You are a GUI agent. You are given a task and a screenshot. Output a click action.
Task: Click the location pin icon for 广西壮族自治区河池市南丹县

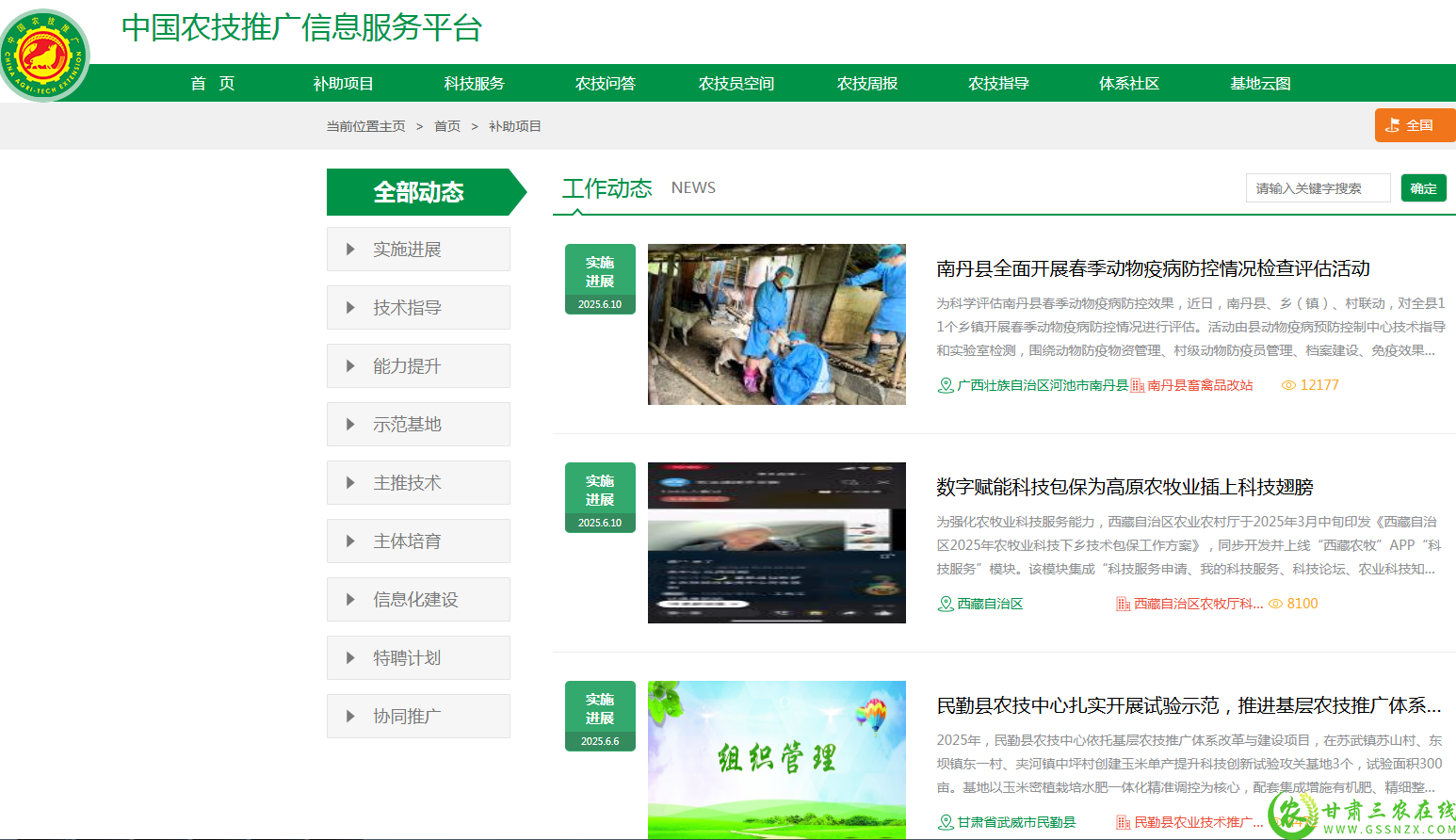click(946, 385)
